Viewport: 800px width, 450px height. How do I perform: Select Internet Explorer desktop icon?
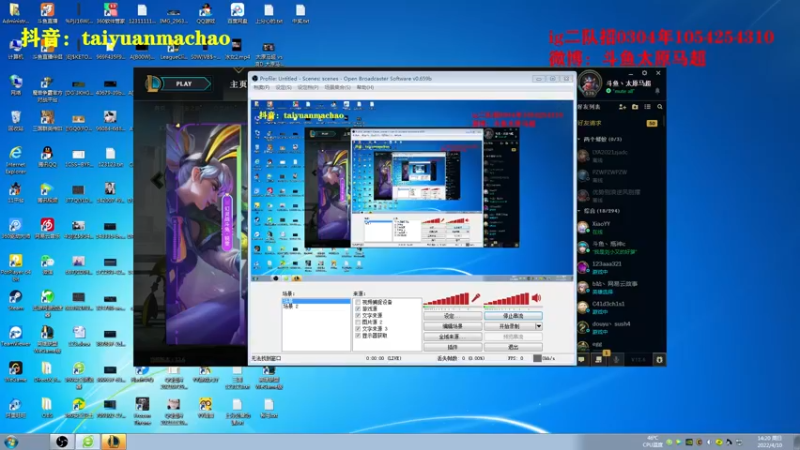[15, 159]
